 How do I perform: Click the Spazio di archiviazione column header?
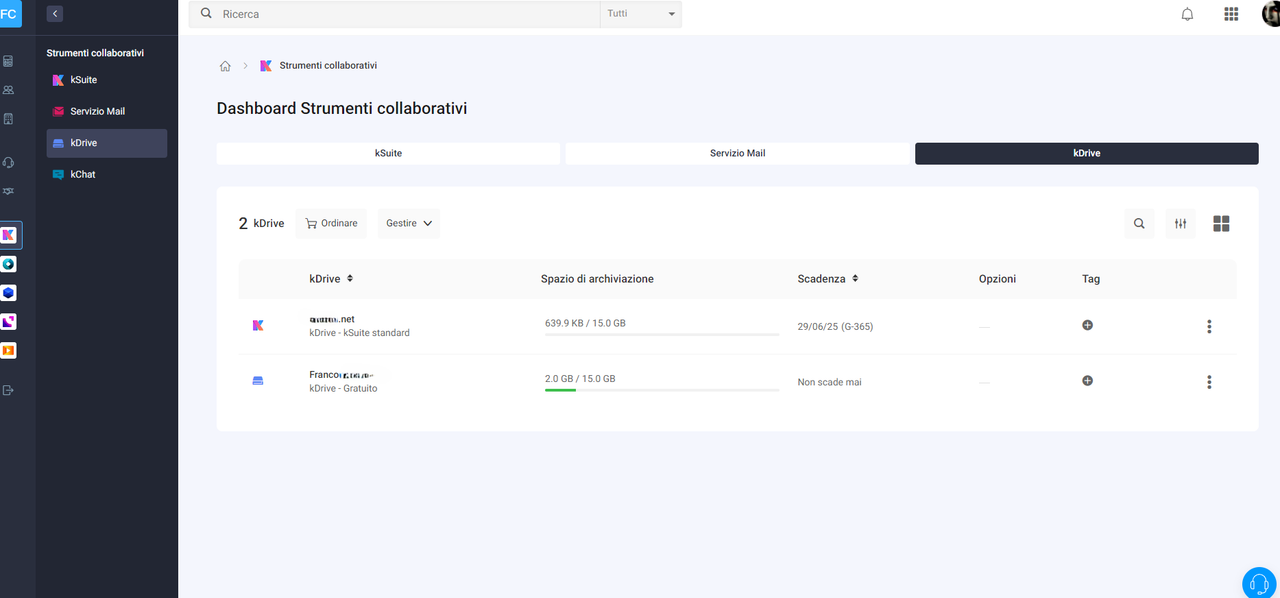(597, 279)
